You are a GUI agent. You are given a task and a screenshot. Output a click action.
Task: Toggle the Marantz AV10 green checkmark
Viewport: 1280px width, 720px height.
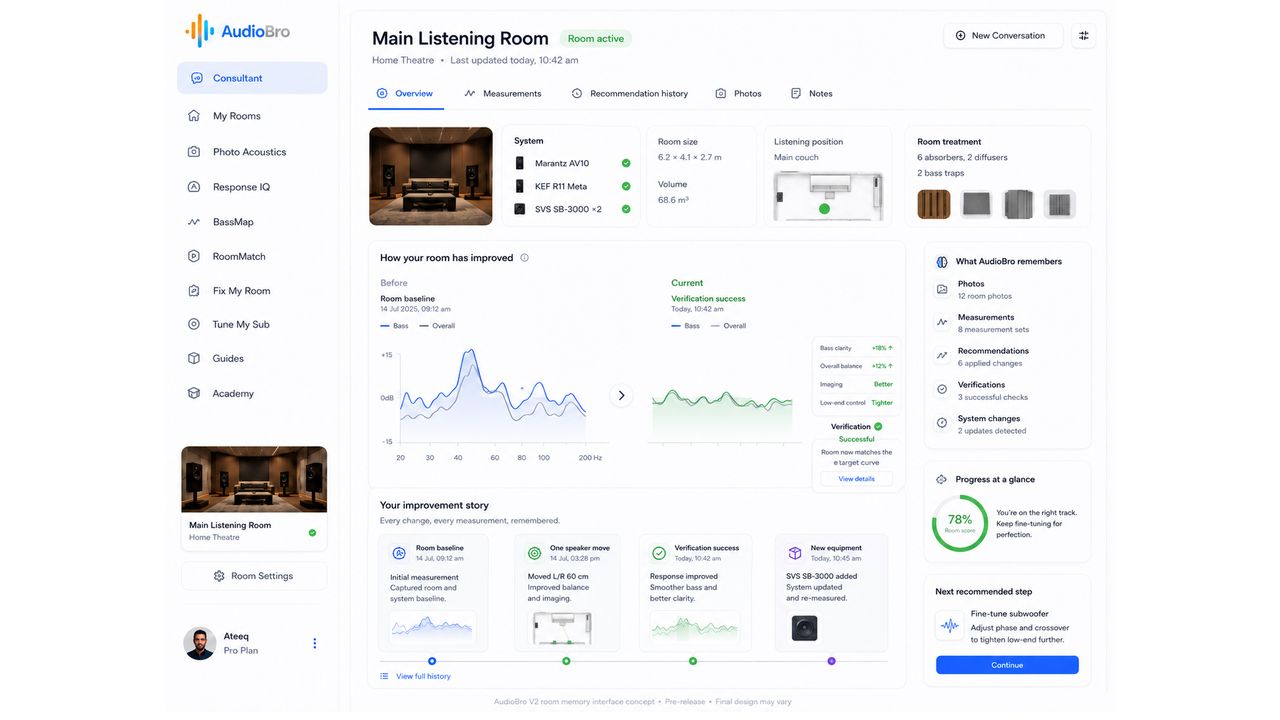(626, 163)
